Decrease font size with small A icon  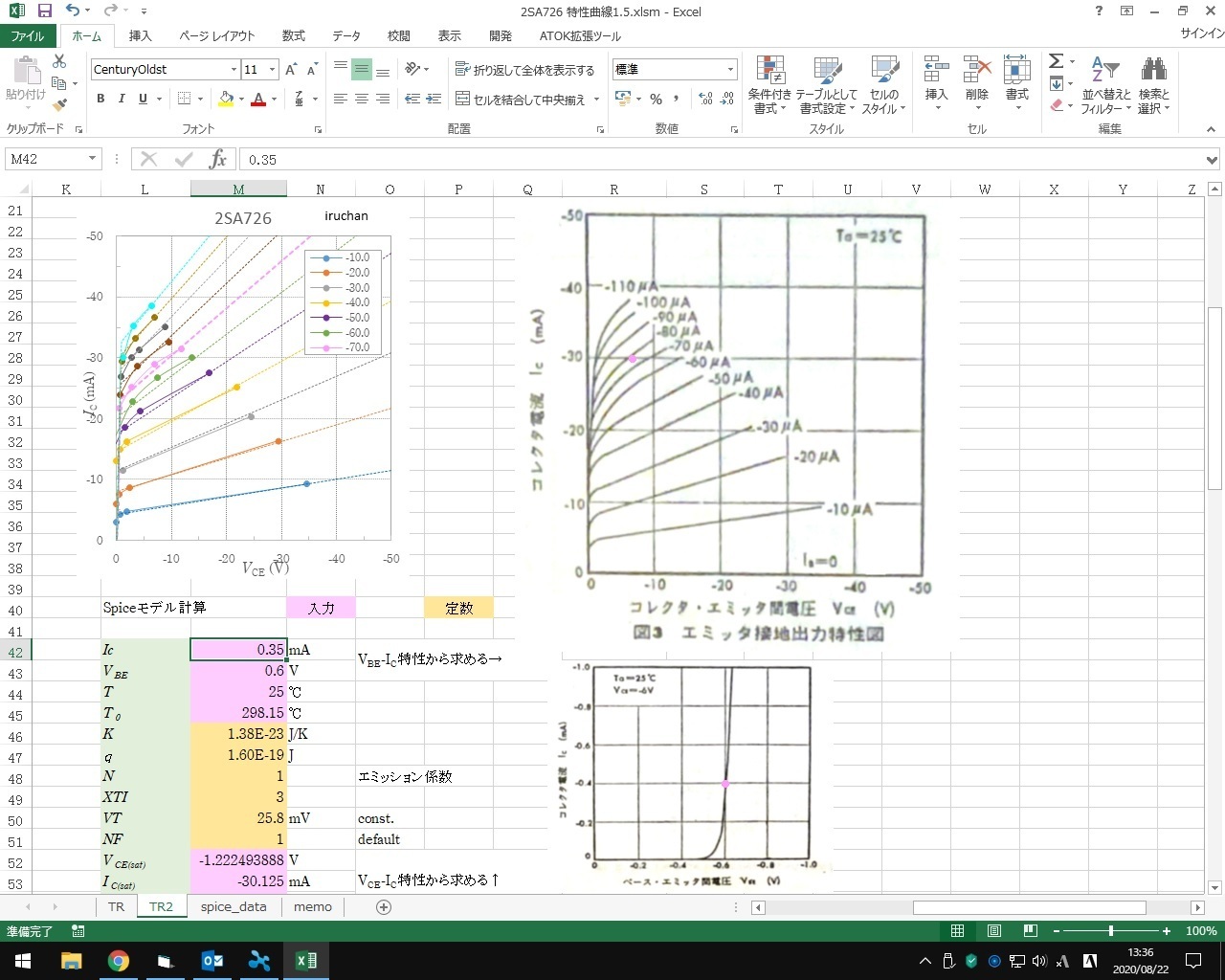(313, 70)
